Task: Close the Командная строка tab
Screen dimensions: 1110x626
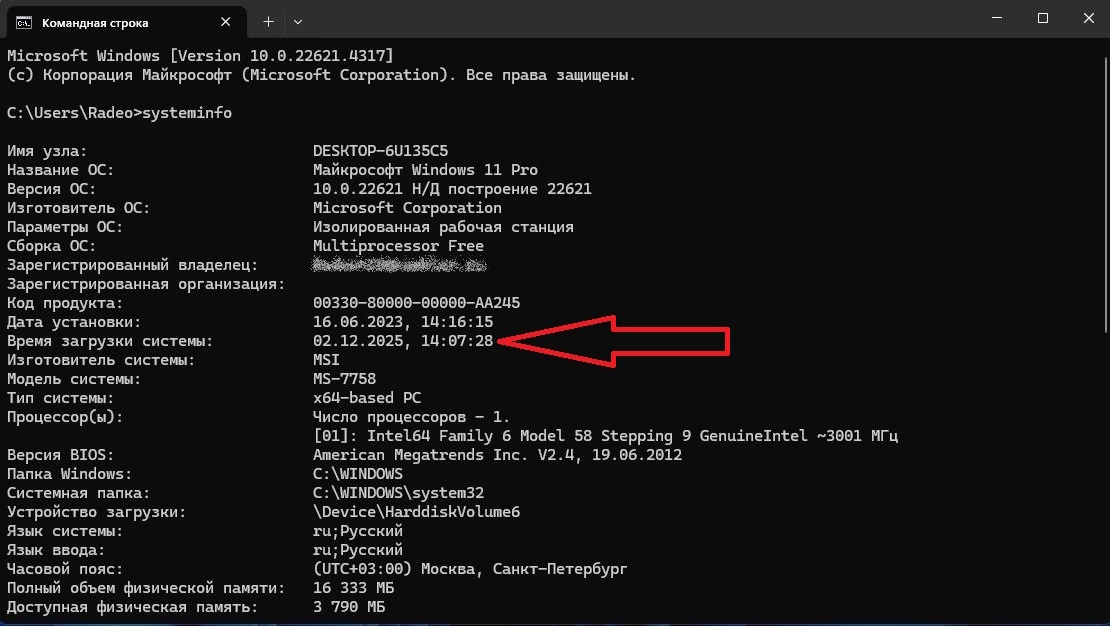Action: (x=229, y=21)
